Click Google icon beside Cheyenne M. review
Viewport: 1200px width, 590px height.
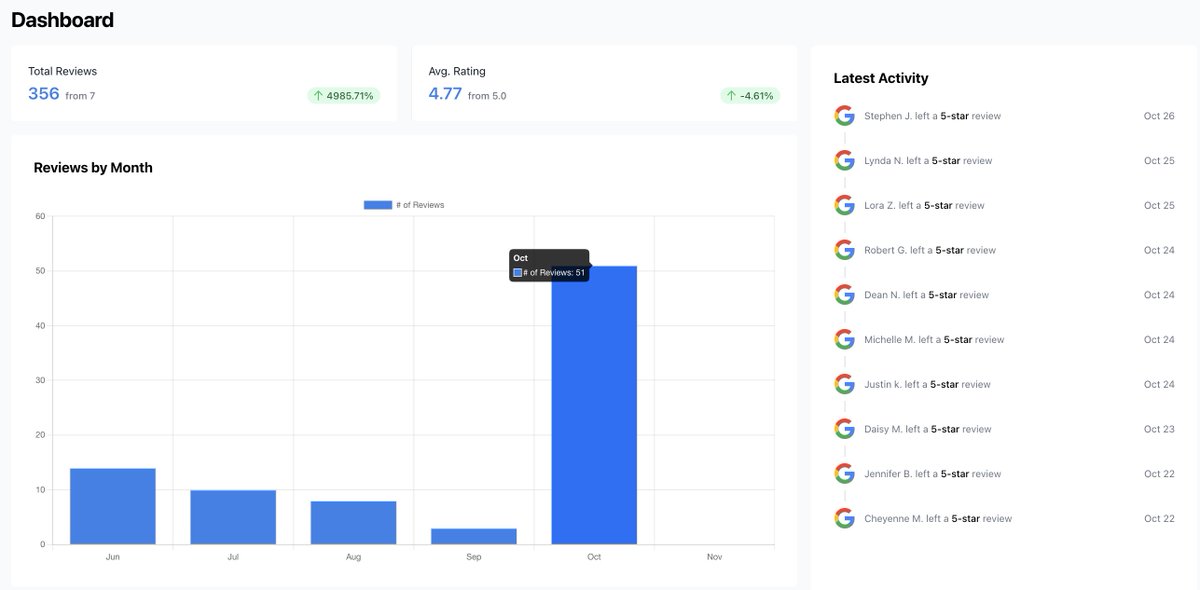coord(844,518)
